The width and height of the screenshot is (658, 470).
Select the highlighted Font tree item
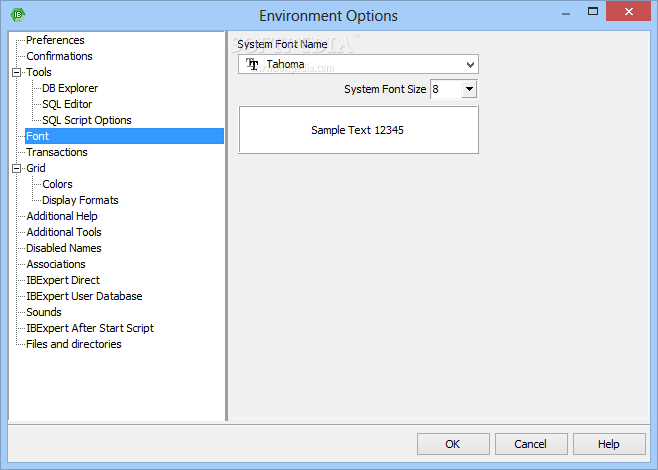click(x=124, y=136)
